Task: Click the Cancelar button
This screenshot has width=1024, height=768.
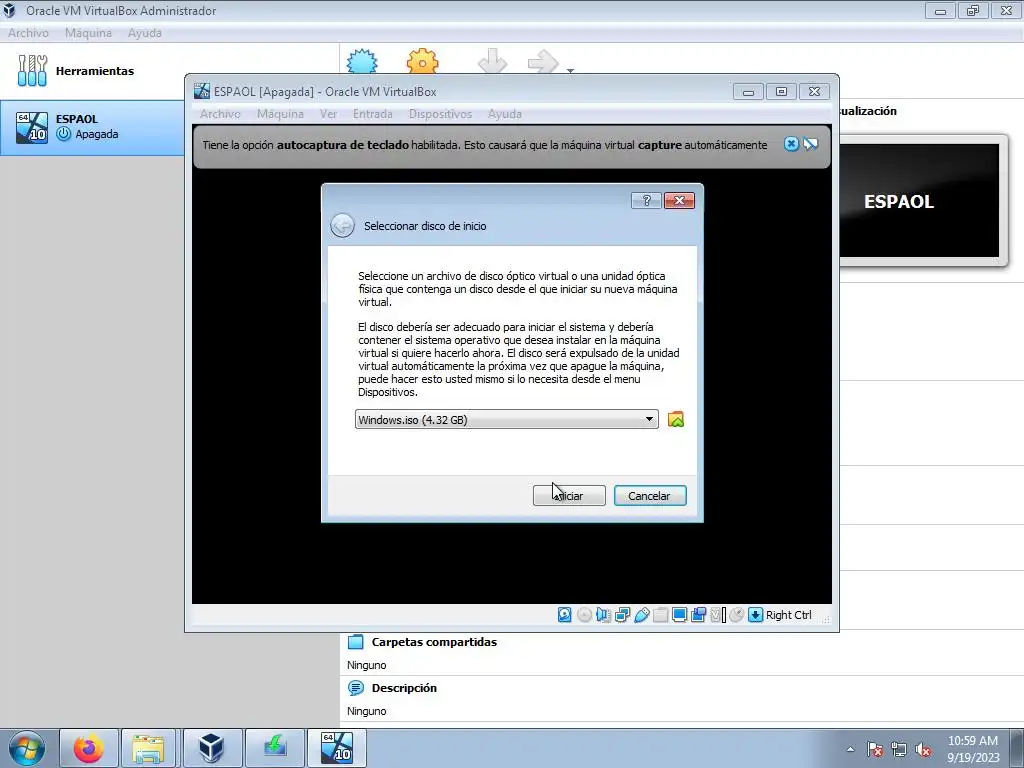Action: 650,496
